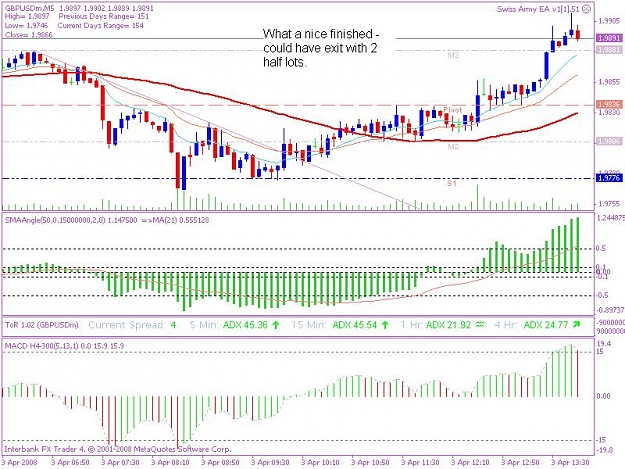The image size is (625, 469).
Task: Click the 3 Apr 07:30 time label
Action: pyautogui.click(x=120, y=462)
